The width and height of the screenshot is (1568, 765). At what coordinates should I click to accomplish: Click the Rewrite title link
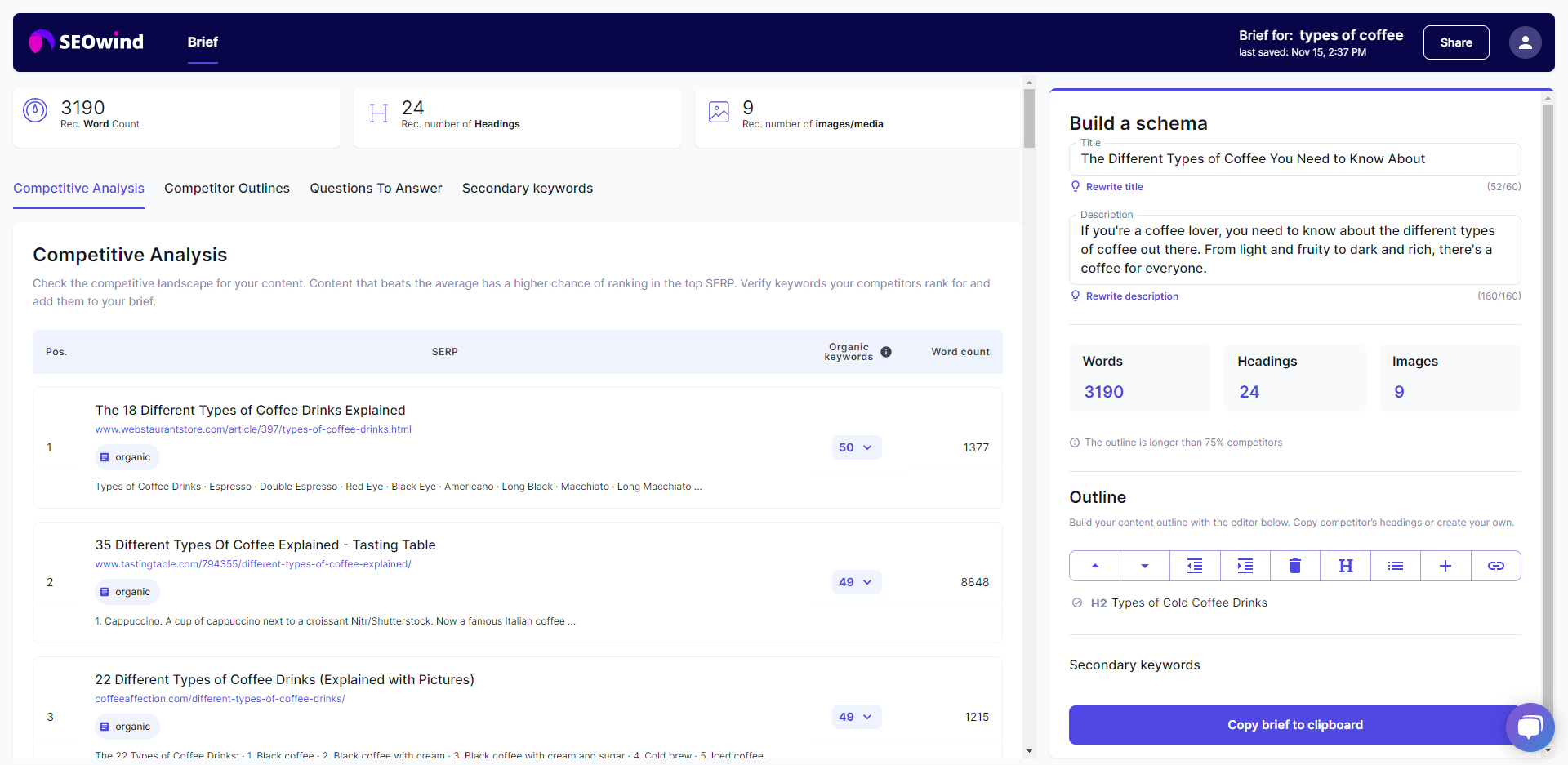[x=1114, y=187]
